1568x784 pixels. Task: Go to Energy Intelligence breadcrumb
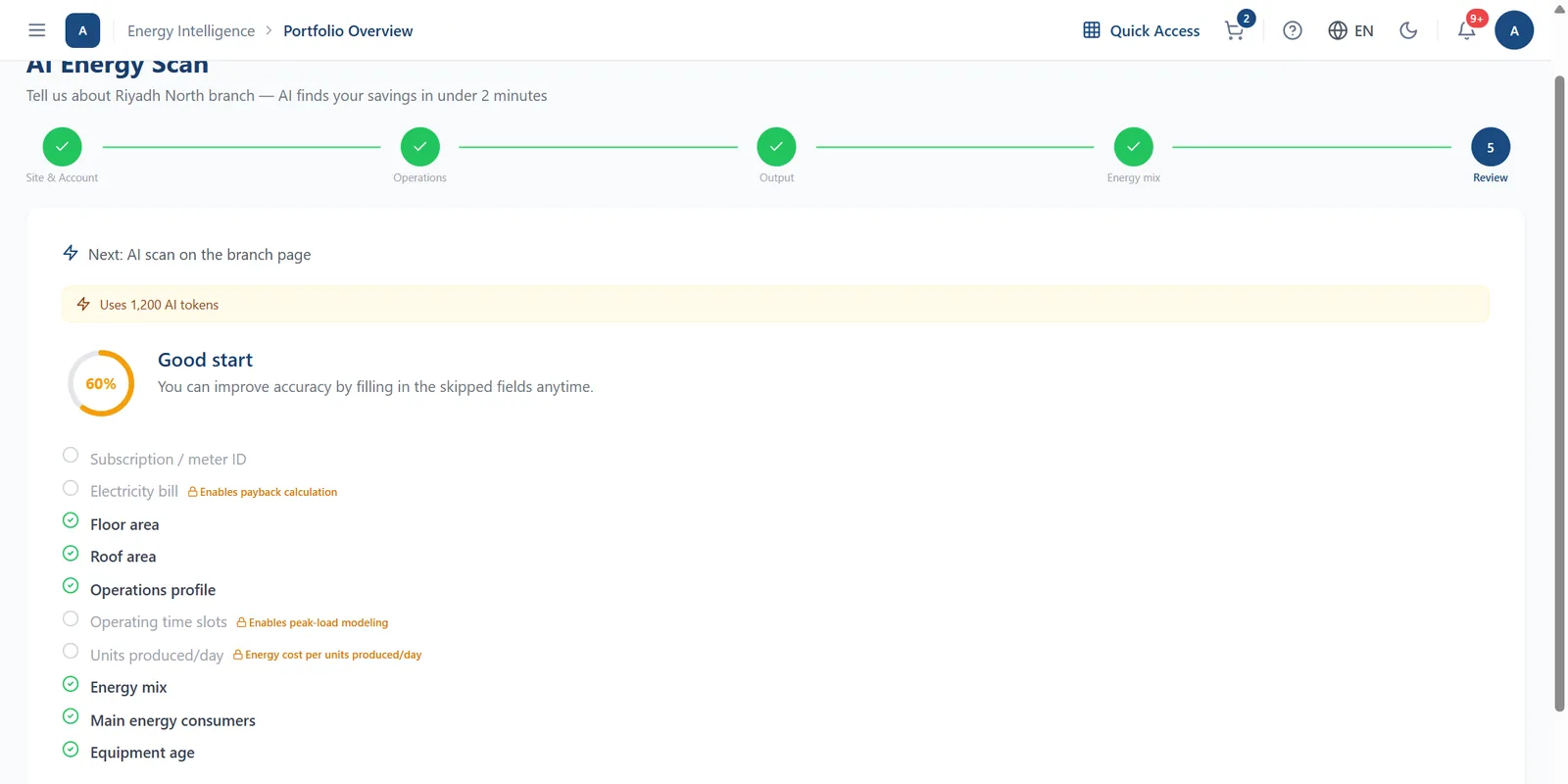(191, 31)
